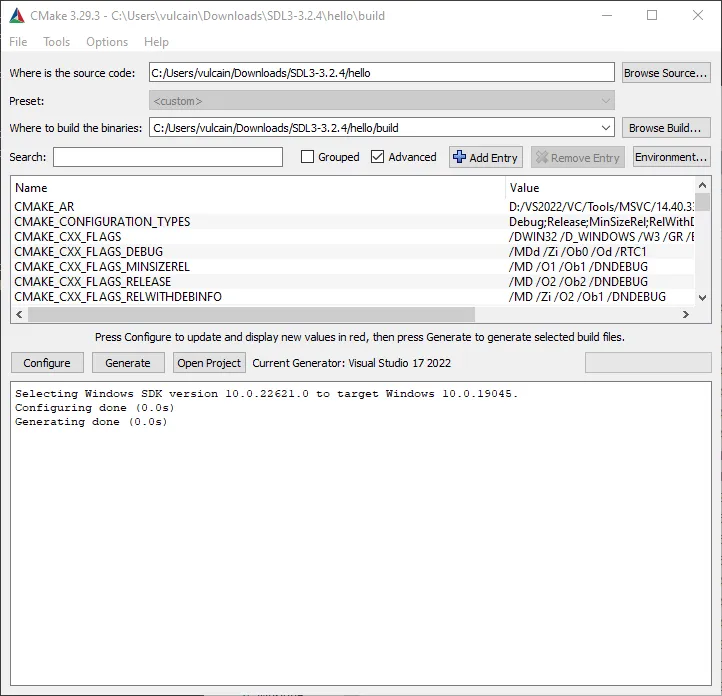Select the CMAKE_CXX_FLAGS_MINSIZEREL row
The image size is (722, 696).
352,267
